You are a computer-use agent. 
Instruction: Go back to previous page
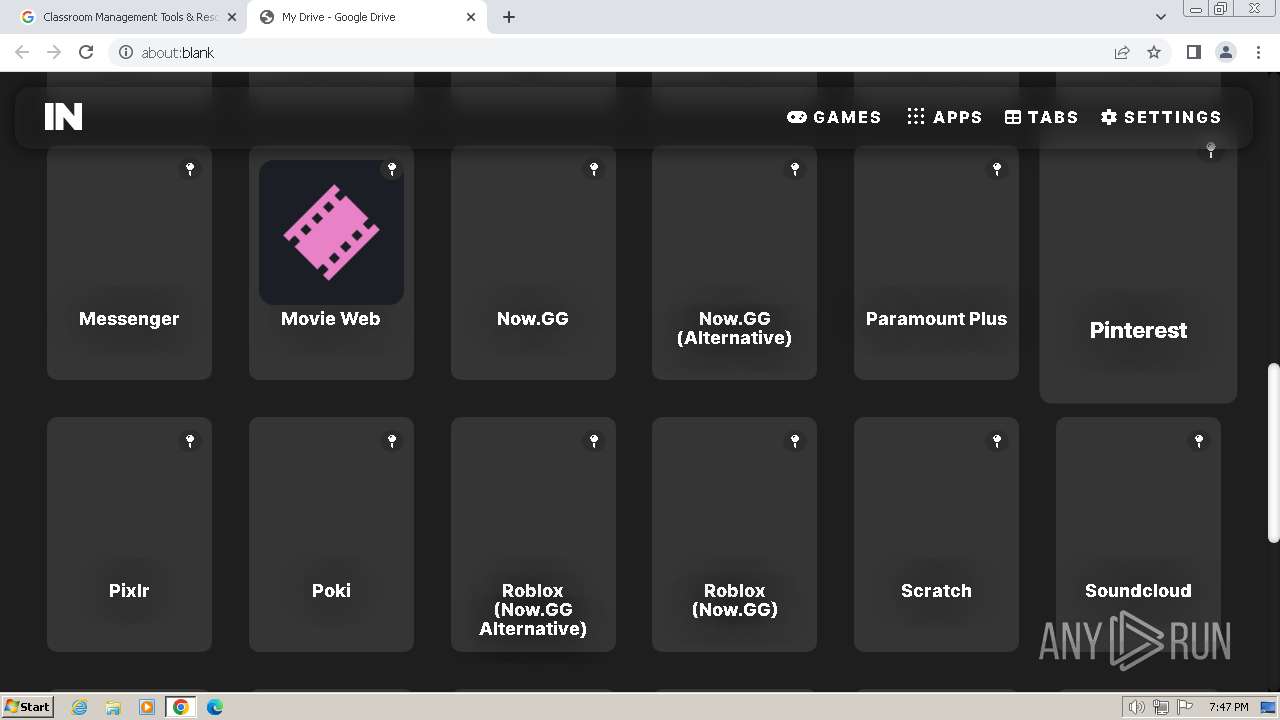coord(22,52)
